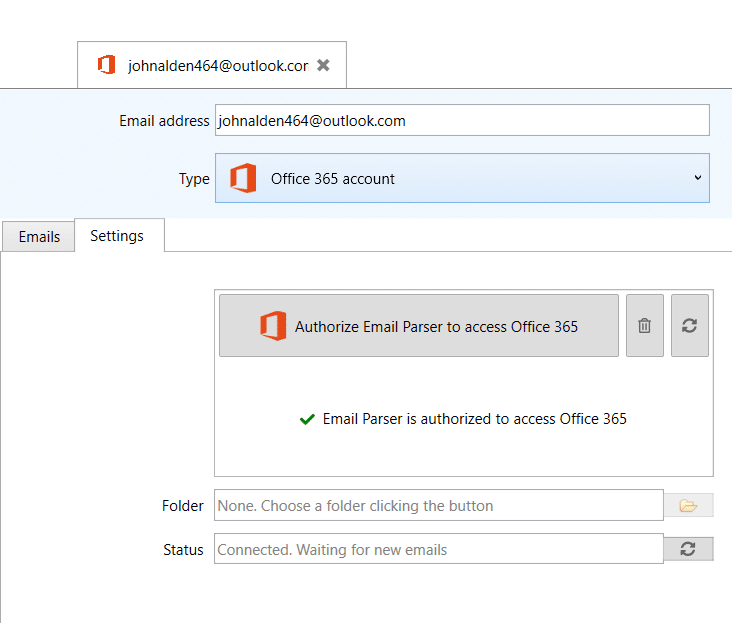Click the authorized confirmation message text
The height and width of the screenshot is (623, 732).
point(474,419)
